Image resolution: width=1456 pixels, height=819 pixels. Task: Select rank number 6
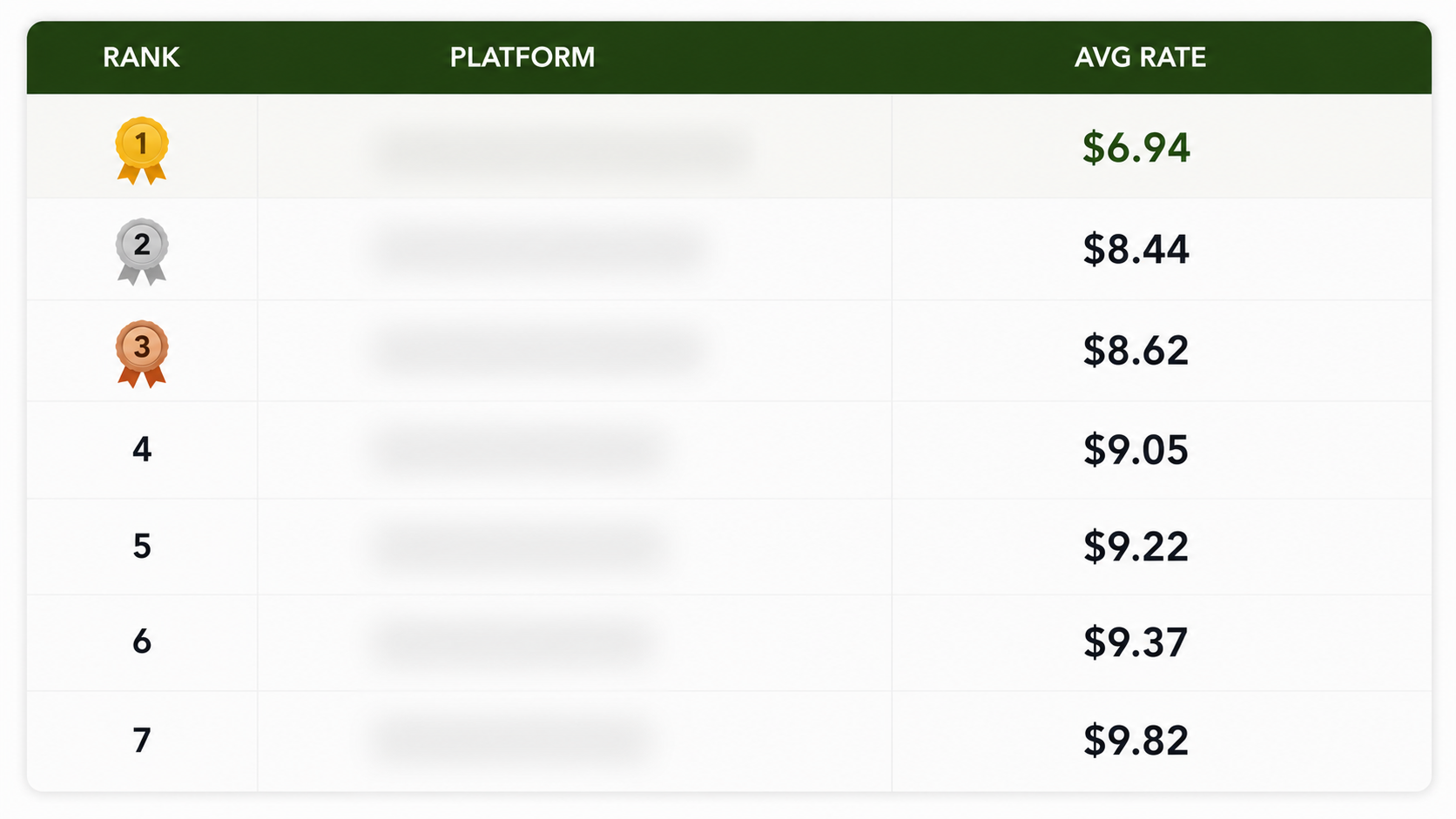(x=142, y=642)
